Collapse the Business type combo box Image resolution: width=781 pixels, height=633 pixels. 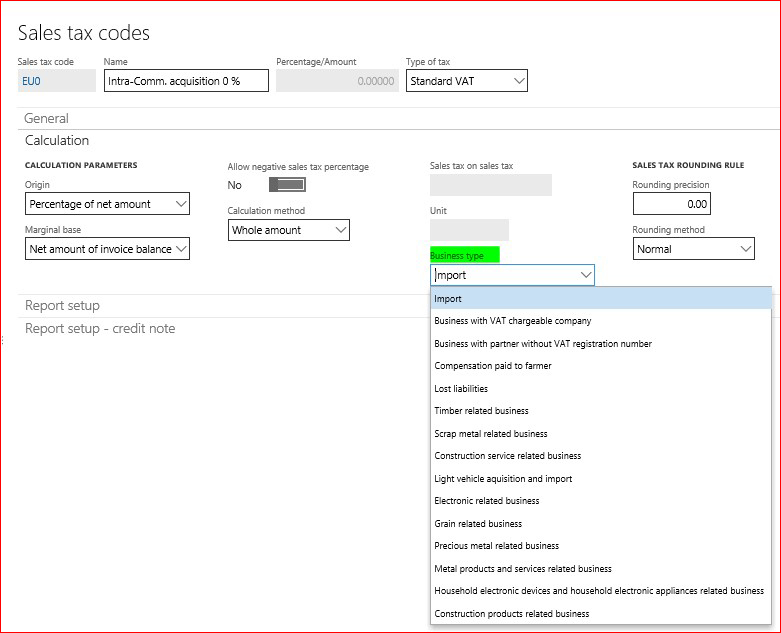(586, 275)
